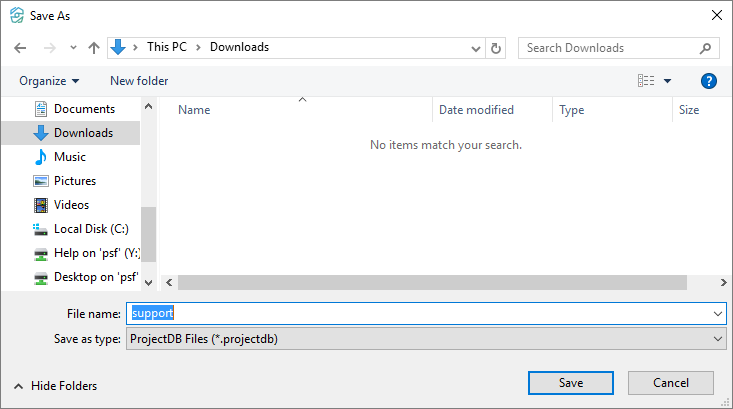Click the Back navigation arrow
Screen dimensions: 733x409
click(x=20, y=48)
